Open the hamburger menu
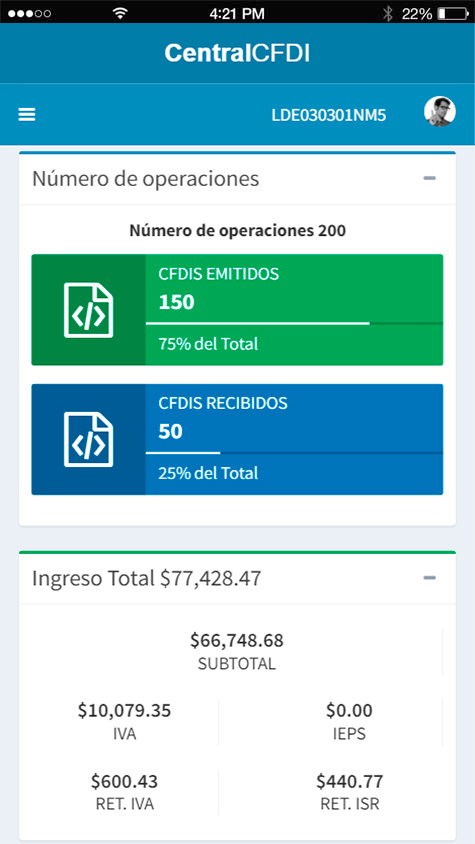 pos(27,115)
